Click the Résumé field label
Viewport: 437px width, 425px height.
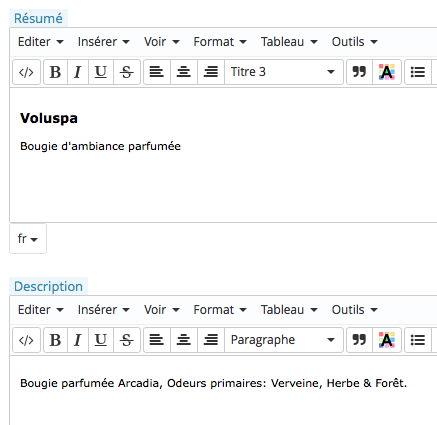(x=38, y=18)
